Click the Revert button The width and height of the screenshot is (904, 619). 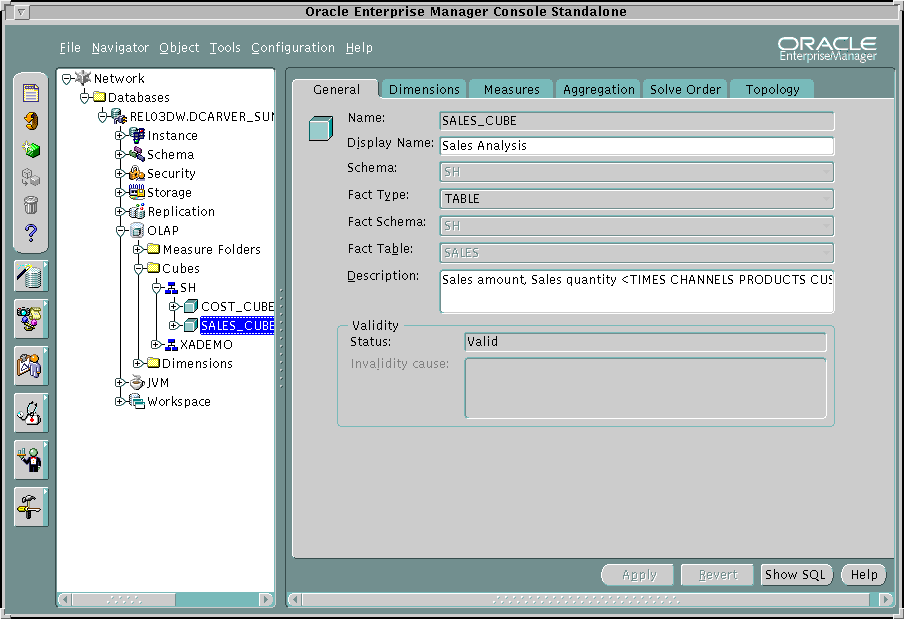717,575
